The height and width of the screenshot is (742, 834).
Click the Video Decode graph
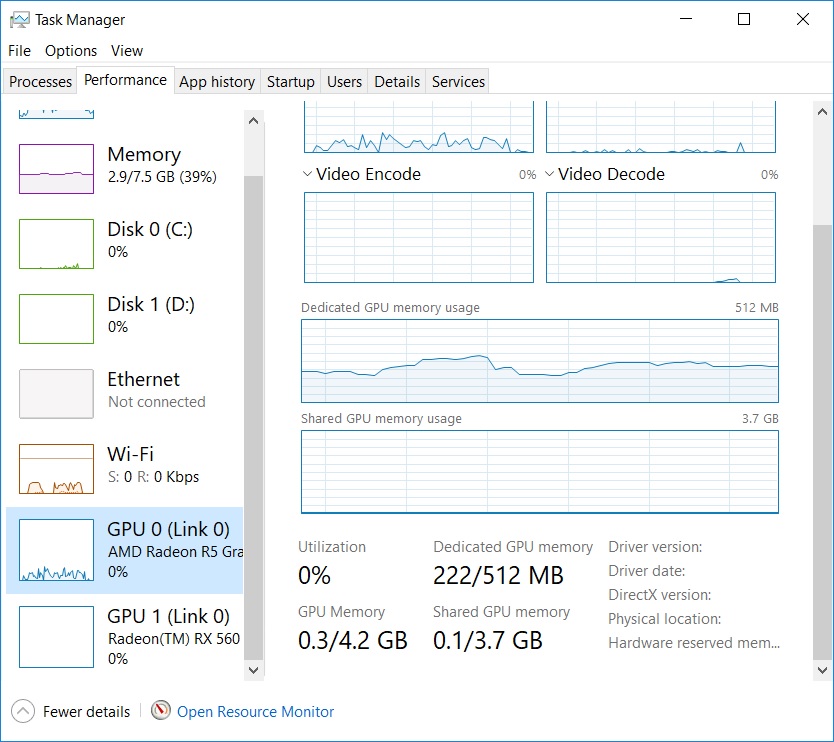tap(661, 237)
